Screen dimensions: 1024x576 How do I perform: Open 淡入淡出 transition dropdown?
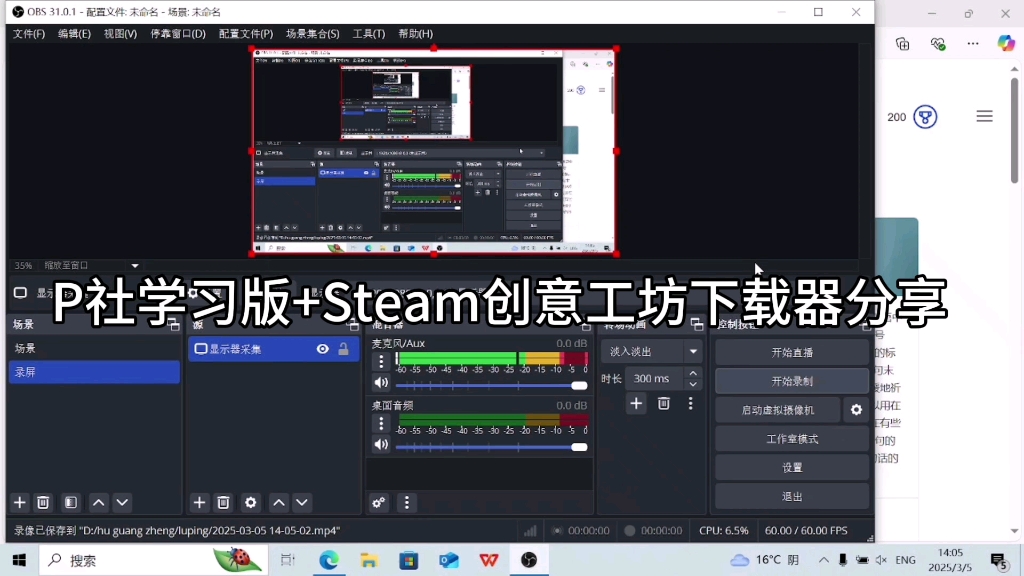[x=651, y=351]
